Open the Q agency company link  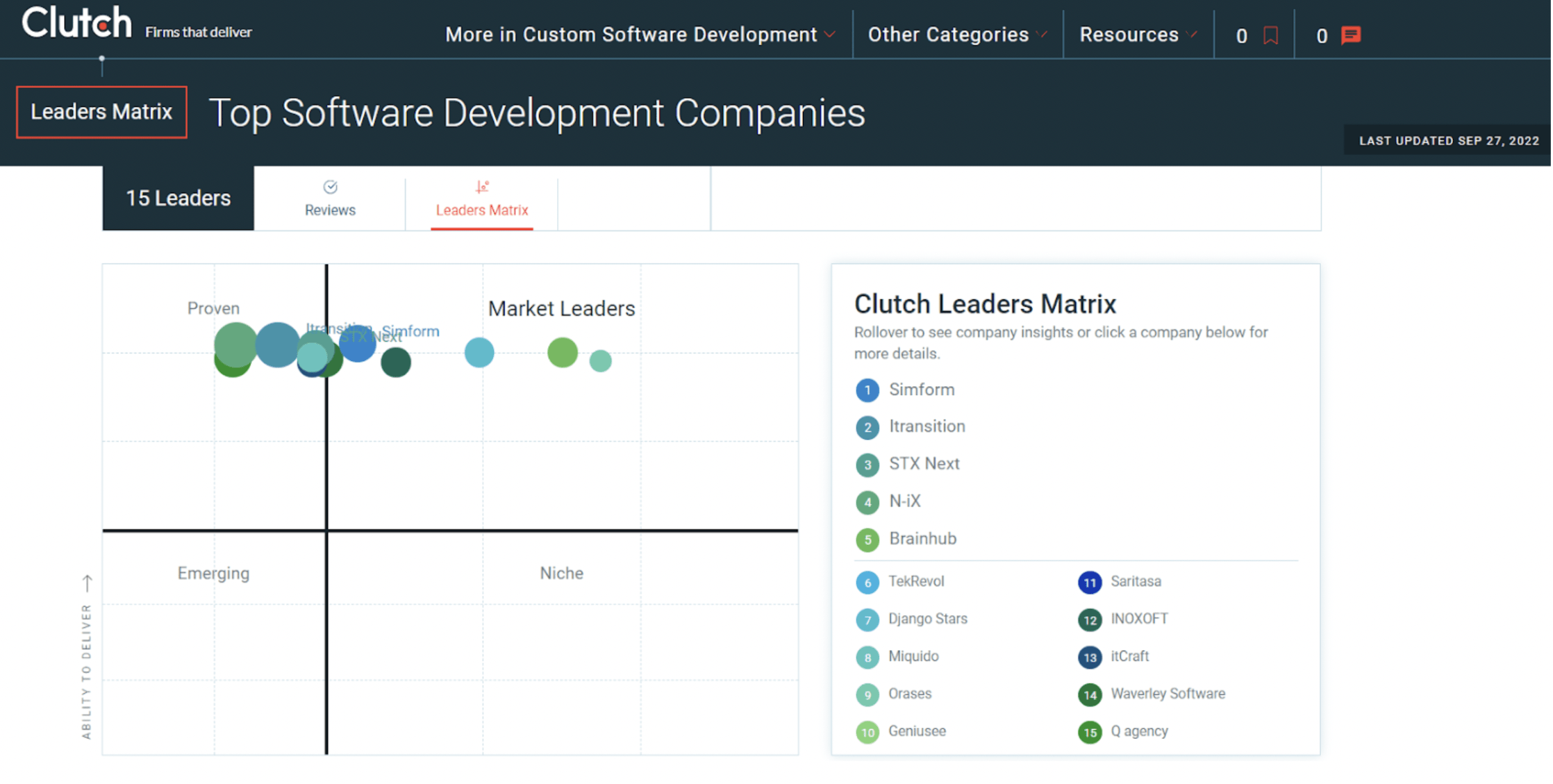[x=1139, y=731]
